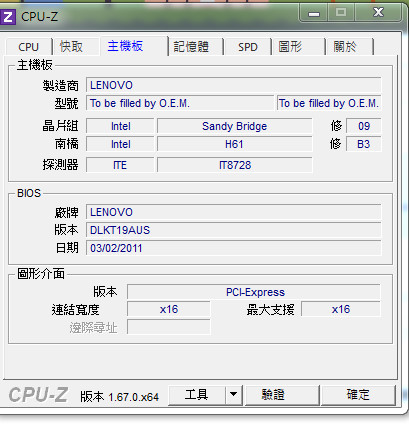Confirm with the 確定 button
The height and width of the screenshot is (430, 409).
point(358,395)
